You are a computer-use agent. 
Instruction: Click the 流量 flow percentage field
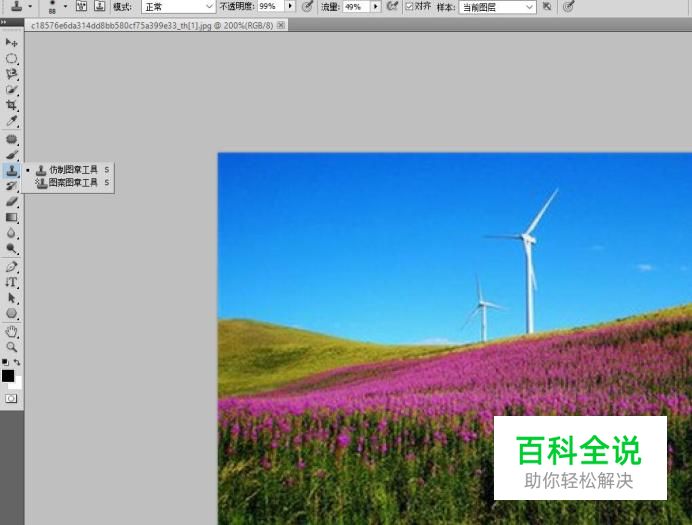[355, 6]
